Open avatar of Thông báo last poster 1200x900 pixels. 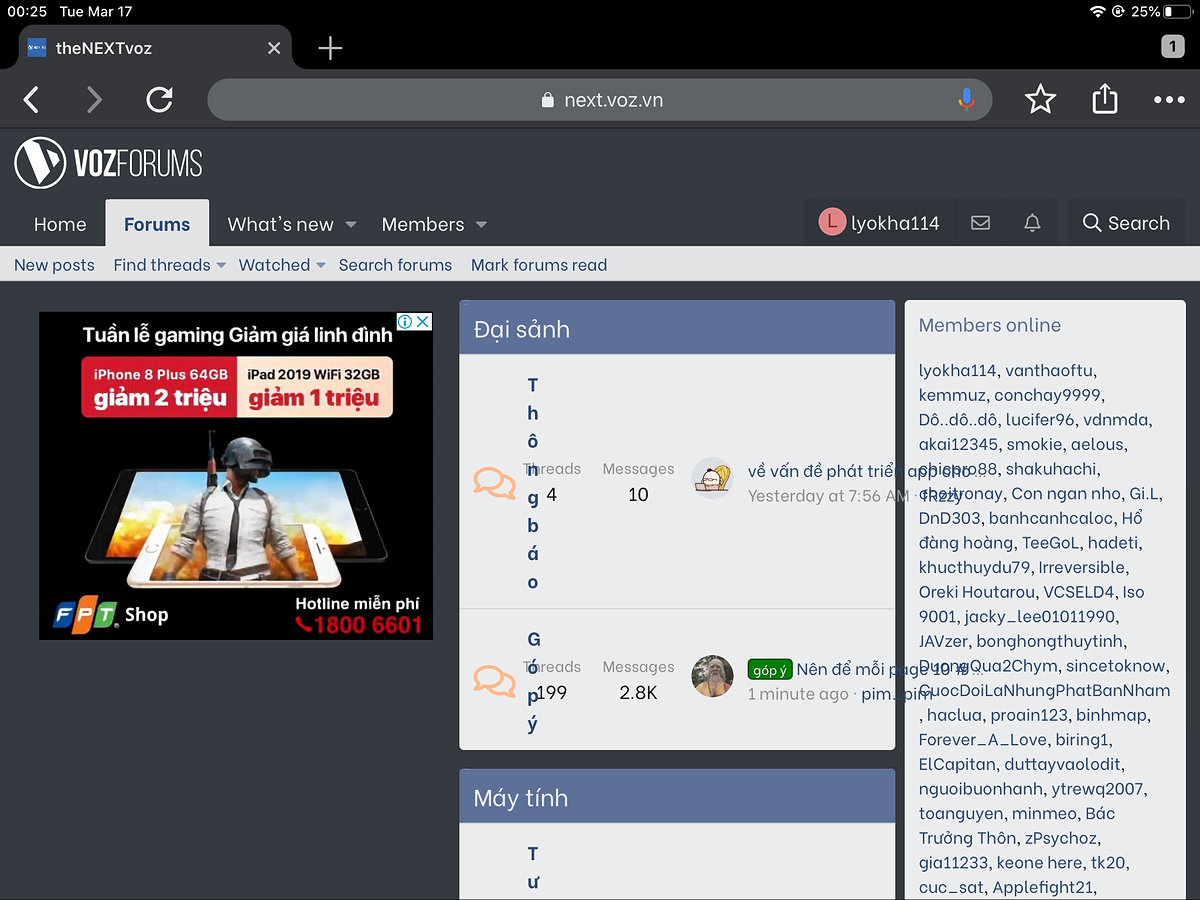pyautogui.click(x=713, y=479)
